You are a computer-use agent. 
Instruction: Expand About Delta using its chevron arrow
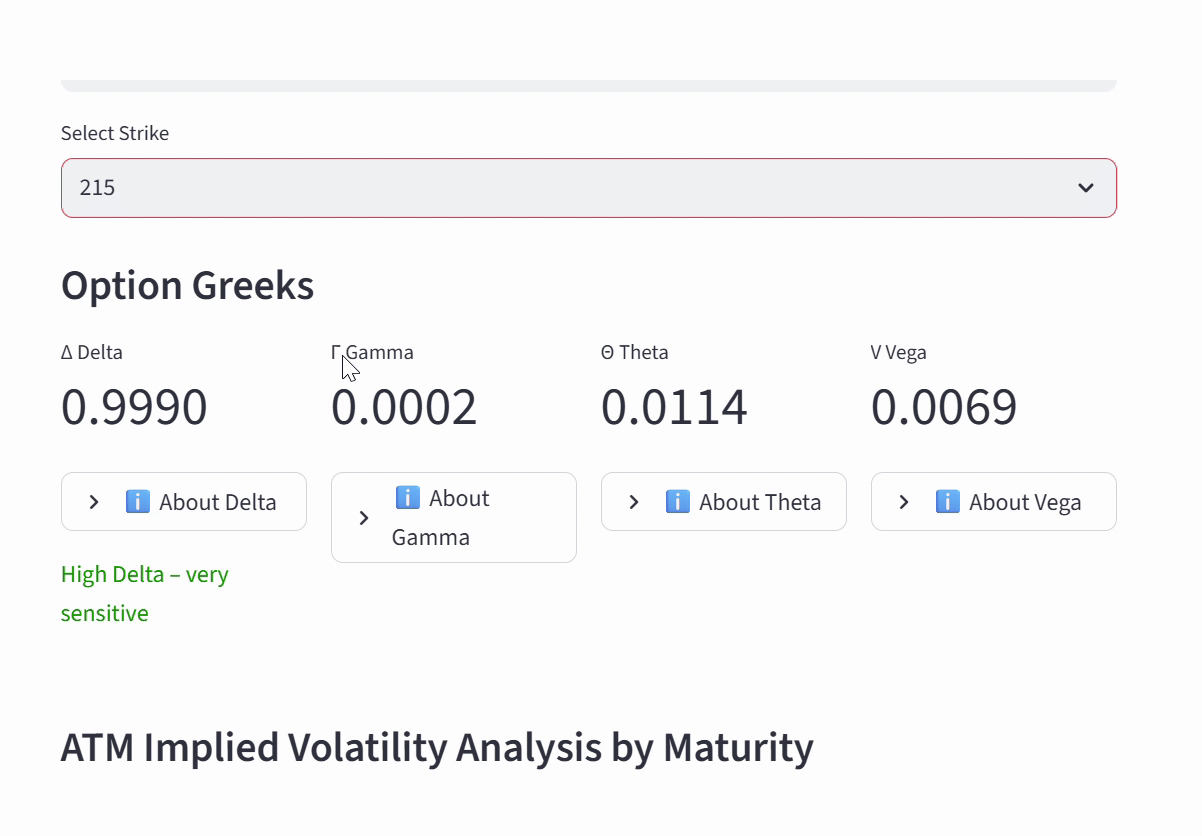tap(94, 502)
